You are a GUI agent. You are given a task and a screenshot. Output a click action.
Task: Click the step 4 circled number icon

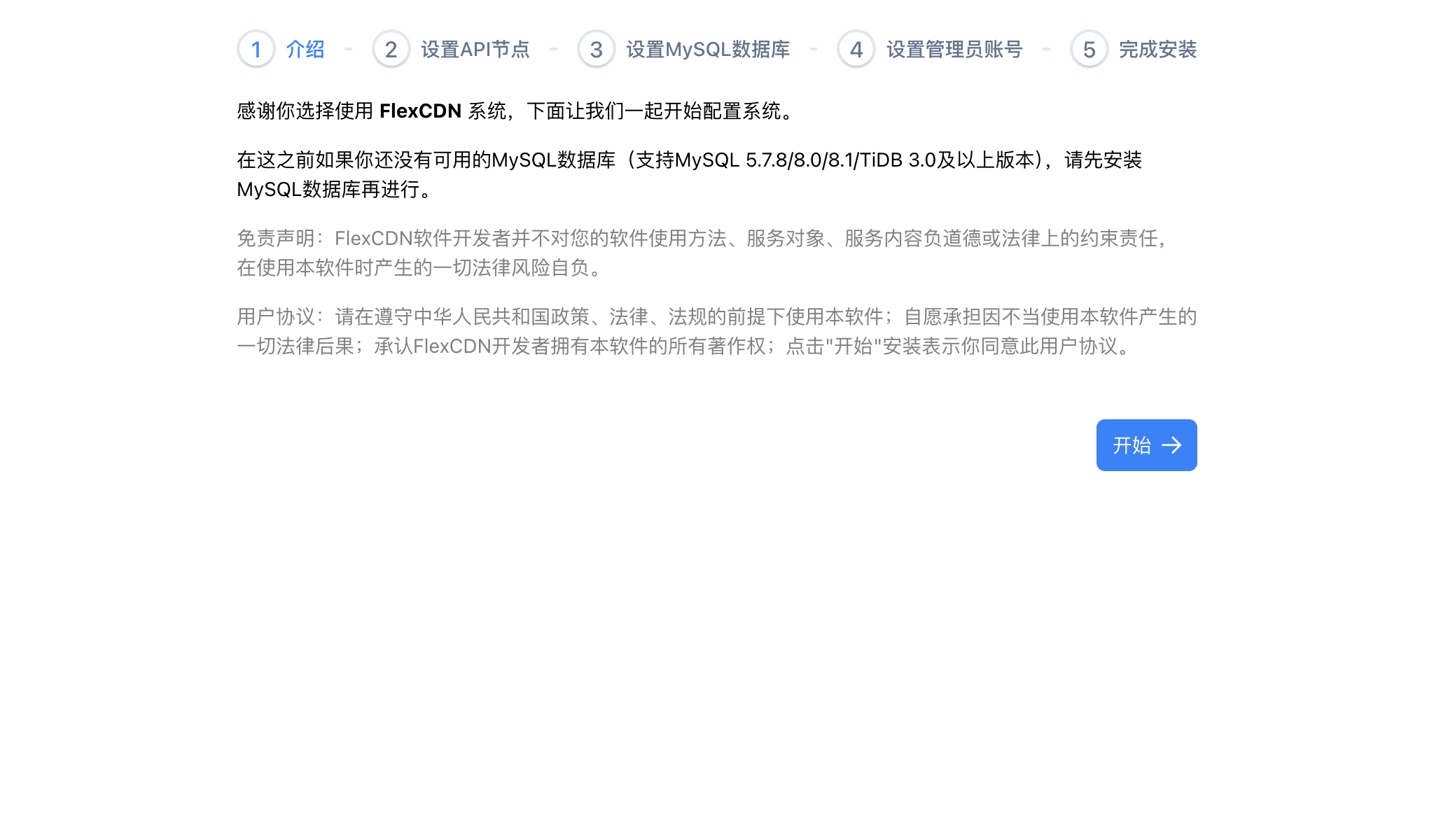[856, 49]
